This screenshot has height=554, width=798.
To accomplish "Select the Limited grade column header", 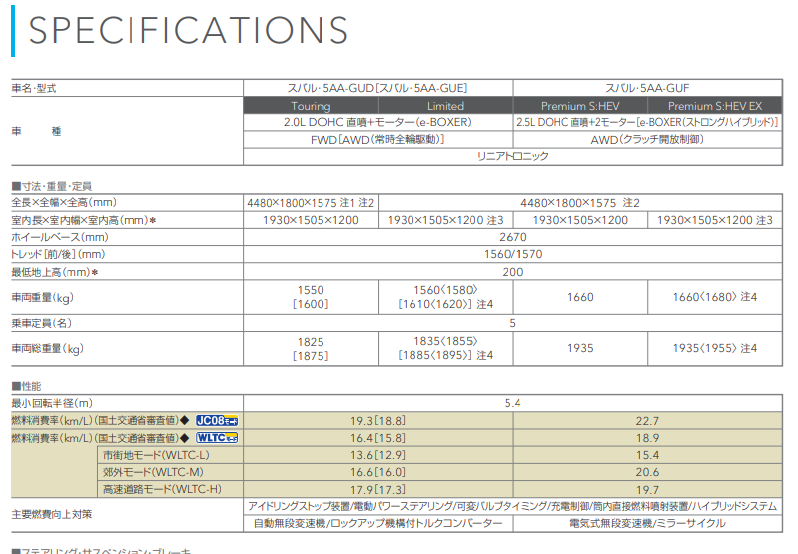I will pyautogui.click(x=445, y=106).
